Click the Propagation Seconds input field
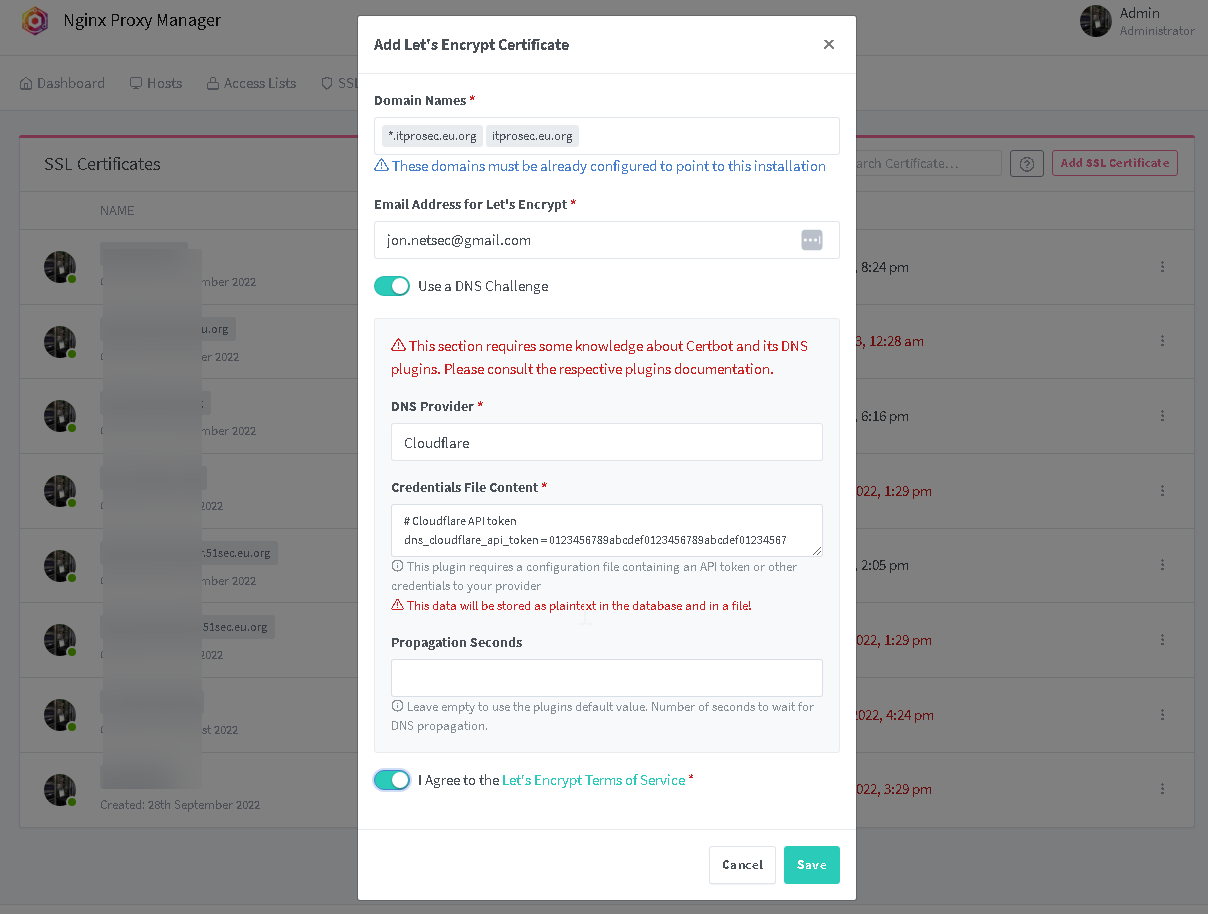 [x=607, y=678]
